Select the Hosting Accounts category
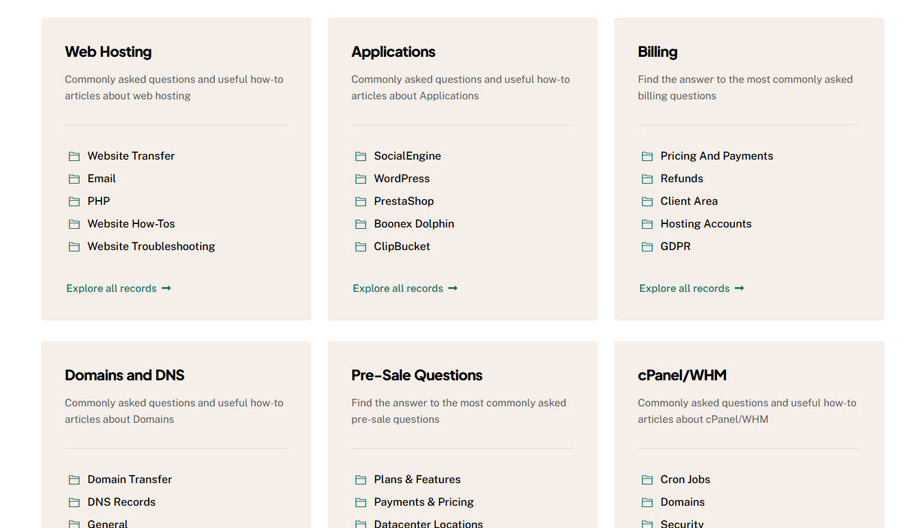This screenshot has width=924, height=528. [705, 224]
